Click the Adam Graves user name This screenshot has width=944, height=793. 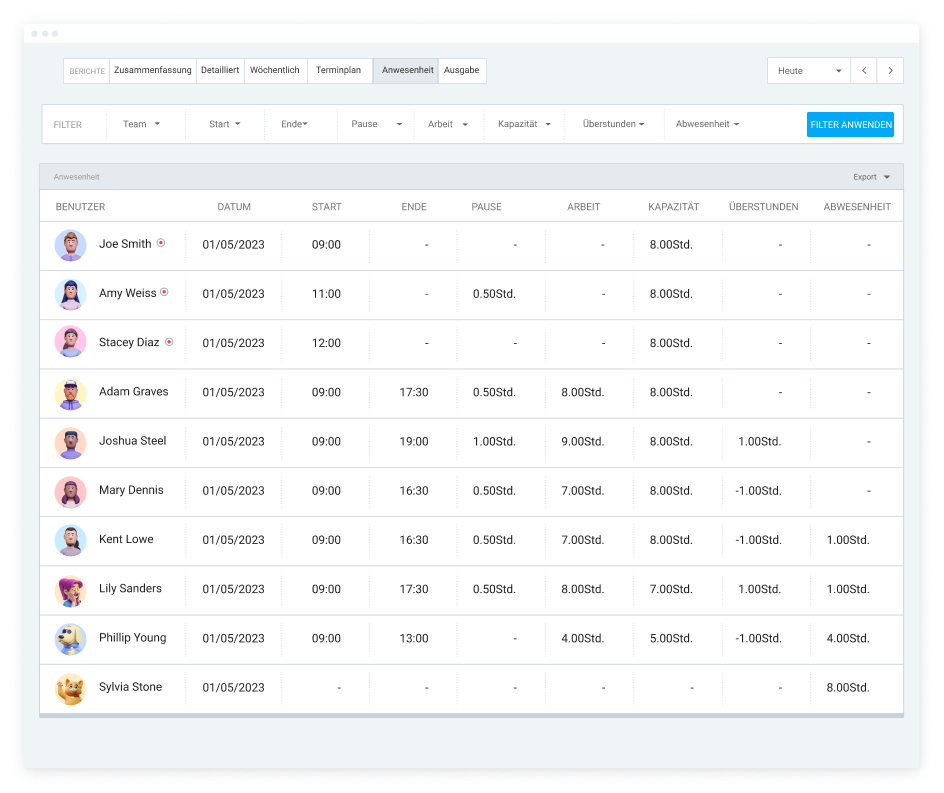133,392
